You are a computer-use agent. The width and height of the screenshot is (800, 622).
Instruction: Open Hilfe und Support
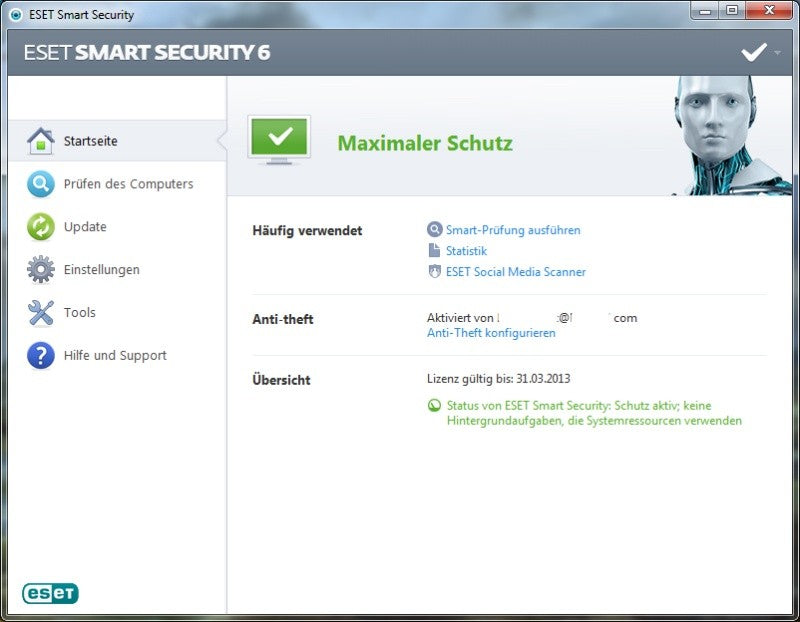[117, 355]
